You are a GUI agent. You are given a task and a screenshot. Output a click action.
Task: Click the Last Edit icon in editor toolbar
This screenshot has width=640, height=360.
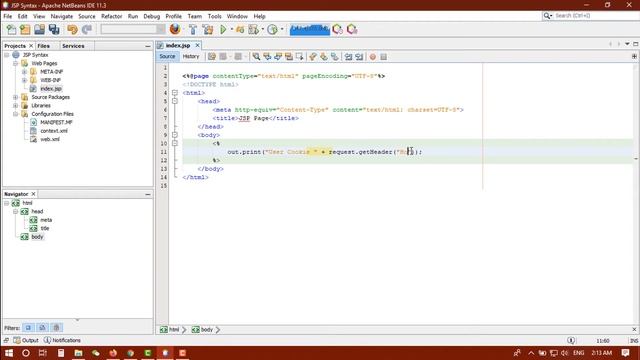click(212, 57)
